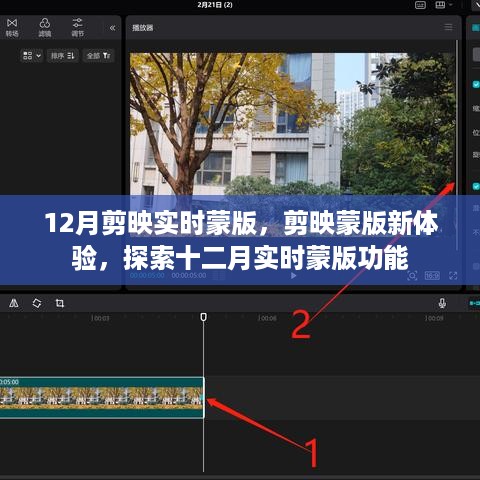Click the rotate icon on timeline toolbar
Image resolution: width=480 pixels, height=480 pixels.
tap(37, 303)
